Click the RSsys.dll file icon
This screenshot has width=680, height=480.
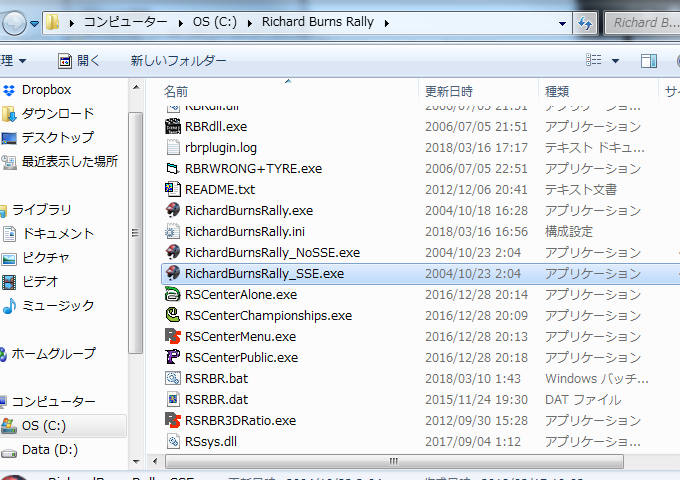pos(173,441)
